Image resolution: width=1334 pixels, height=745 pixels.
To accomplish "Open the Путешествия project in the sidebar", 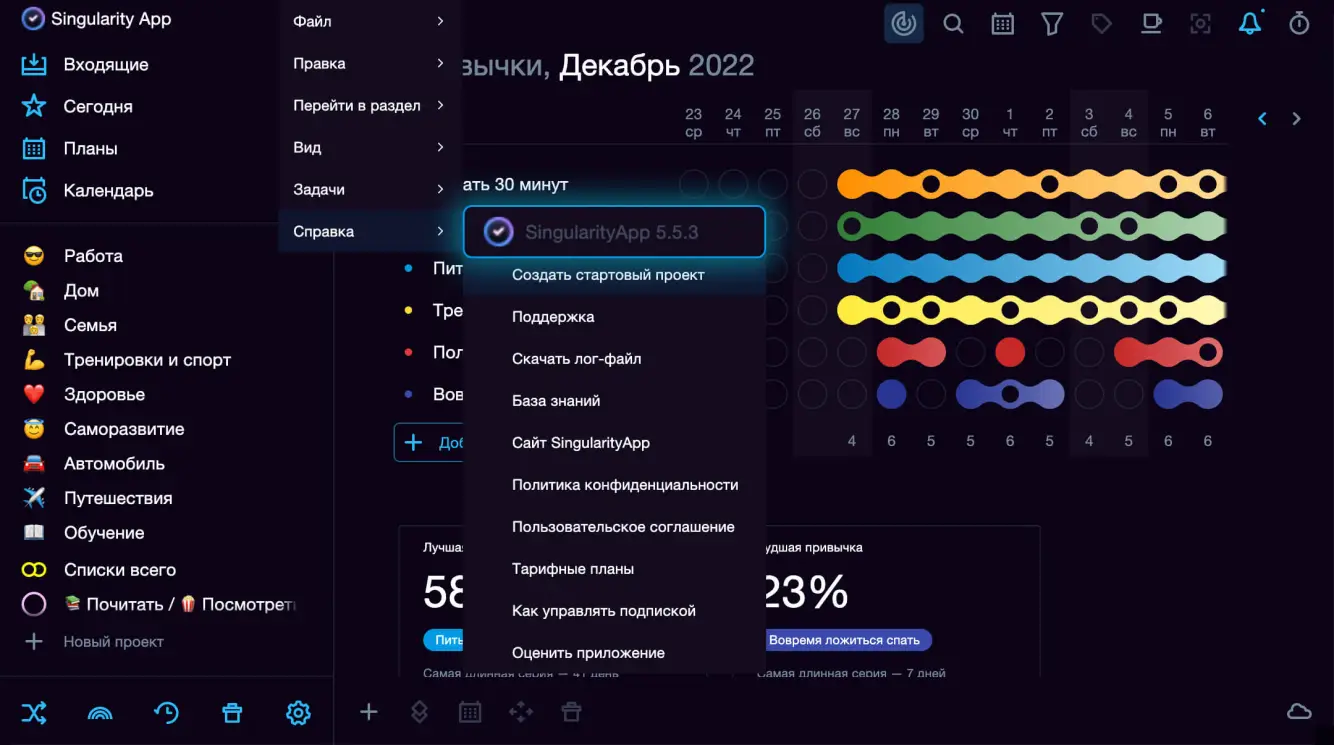I will pyautogui.click(x=117, y=498).
